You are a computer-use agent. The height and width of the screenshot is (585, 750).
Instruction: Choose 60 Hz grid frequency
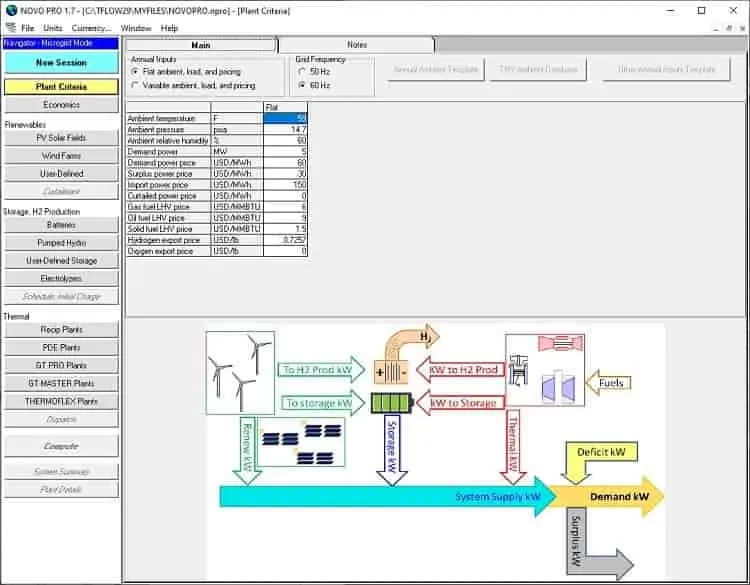click(x=314, y=85)
